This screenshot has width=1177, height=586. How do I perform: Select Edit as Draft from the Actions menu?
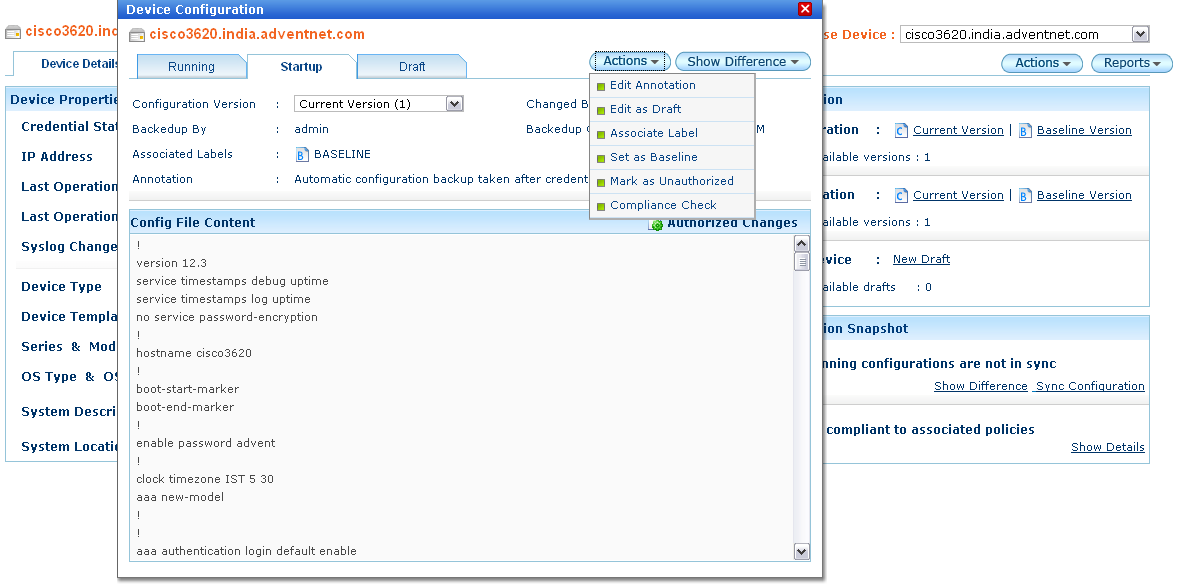pyautogui.click(x=645, y=109)
